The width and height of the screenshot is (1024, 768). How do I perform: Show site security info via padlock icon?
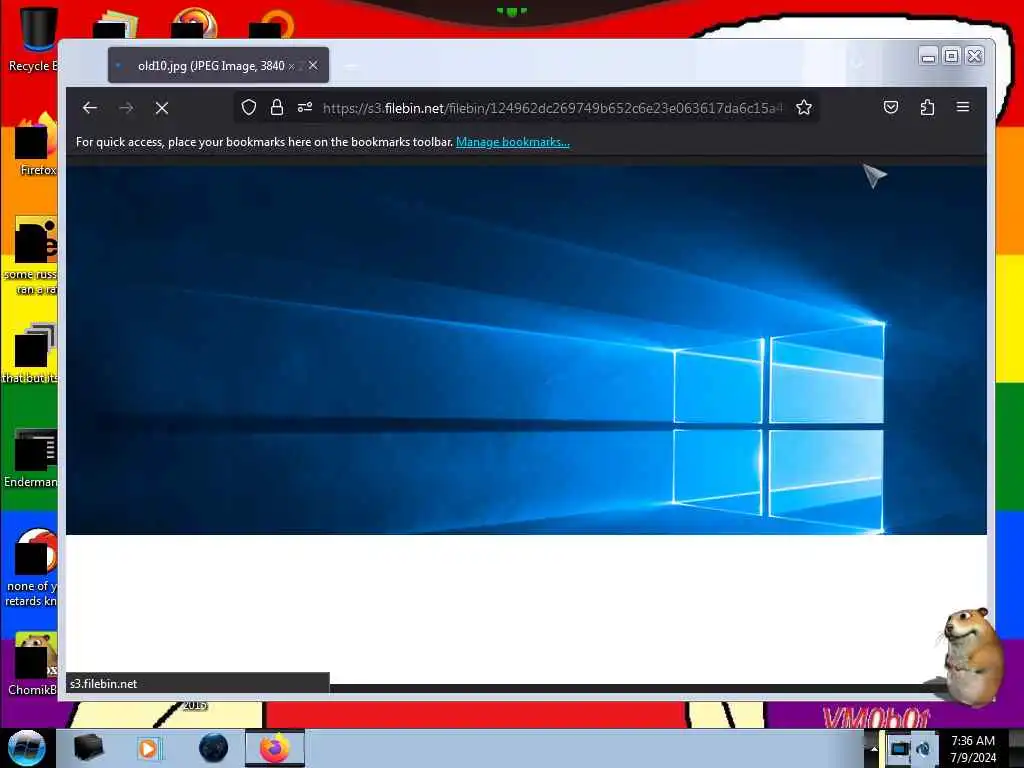coord(277,107)
